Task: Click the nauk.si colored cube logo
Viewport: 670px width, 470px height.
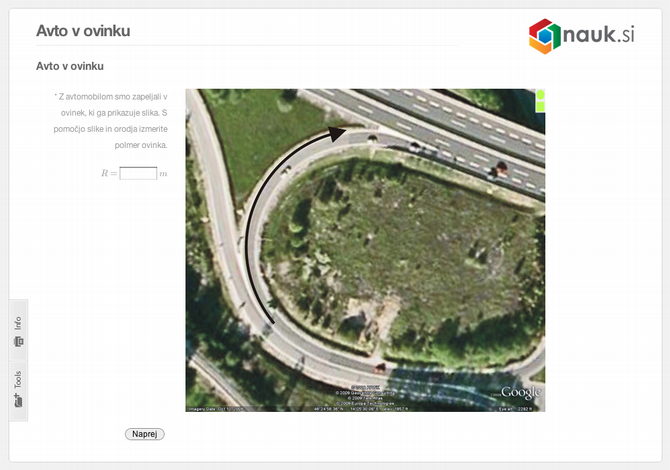Action: (545, 36)
